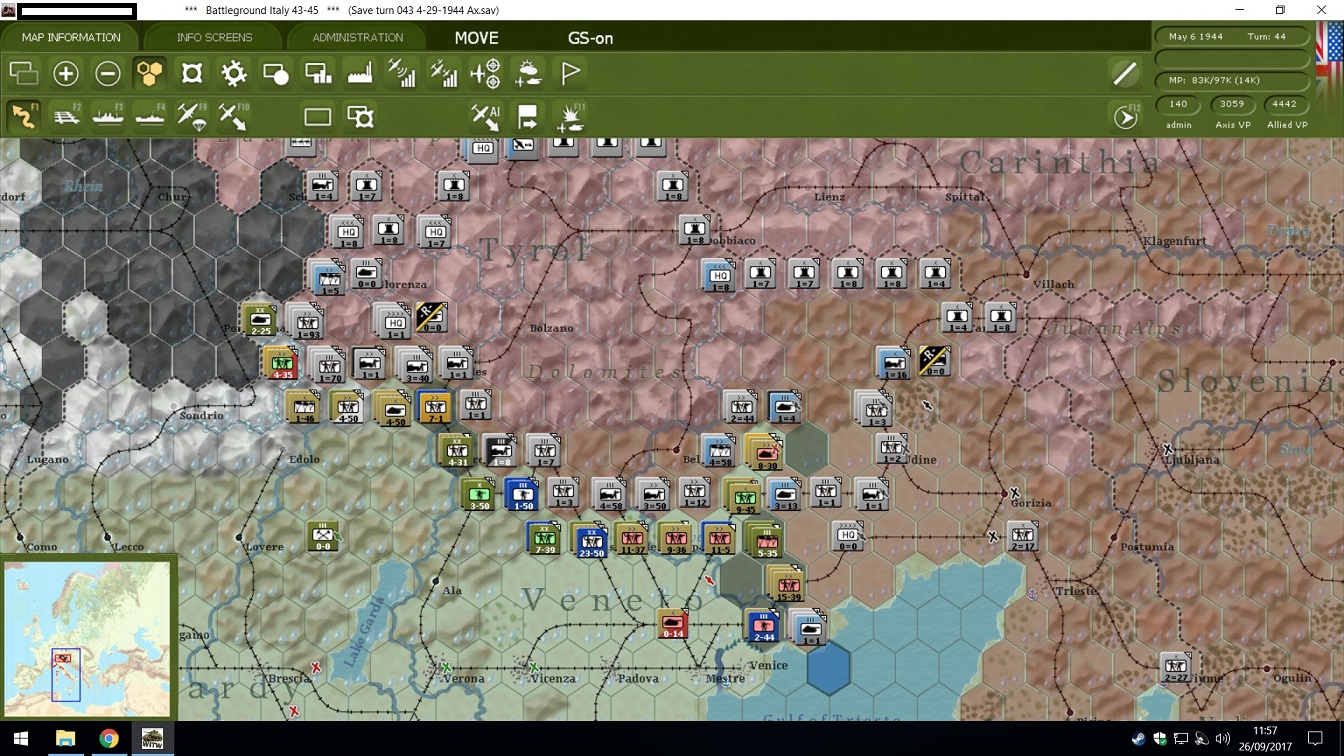
Task: Select air mission F10 plane icon
Action: [234, 116]
